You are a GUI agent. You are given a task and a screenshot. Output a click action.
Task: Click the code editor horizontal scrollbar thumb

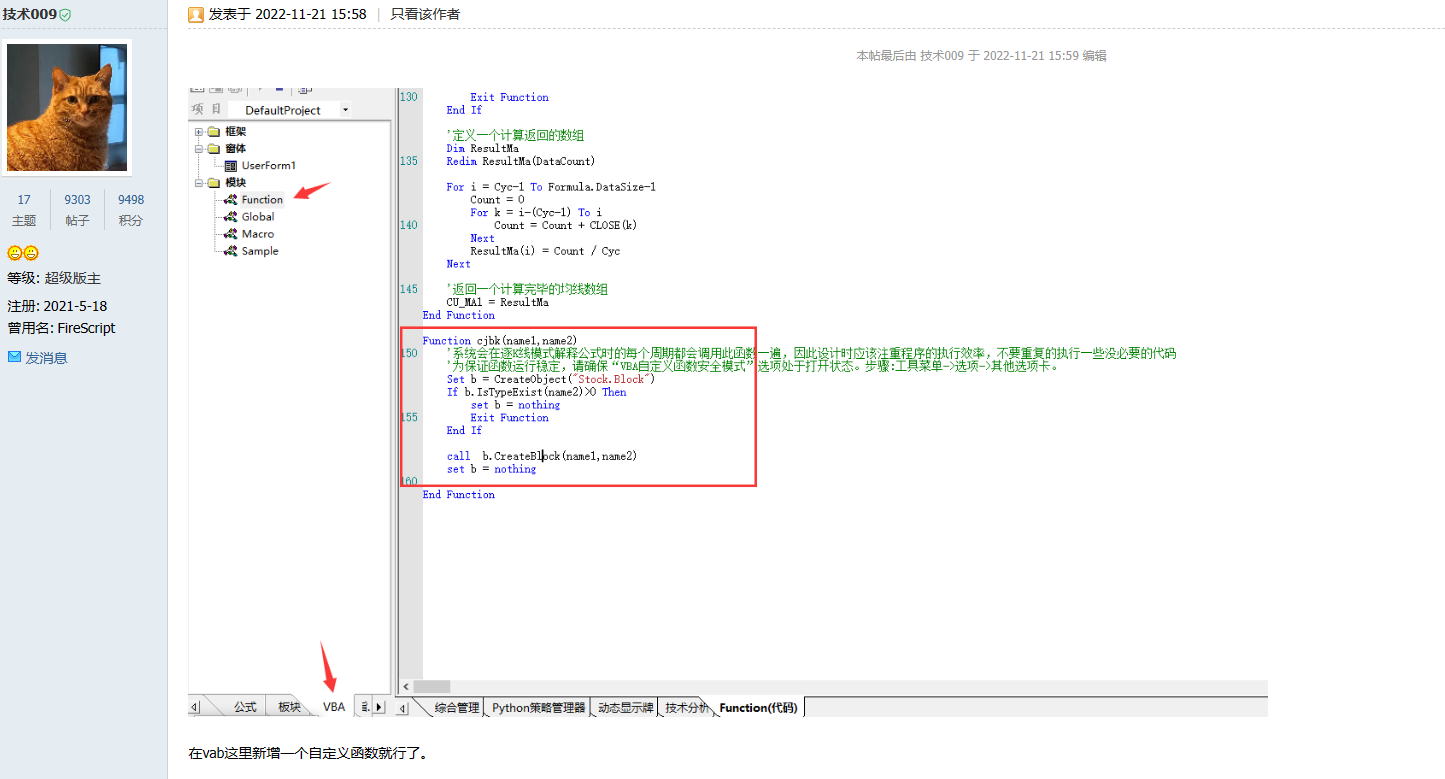point(432,687)
